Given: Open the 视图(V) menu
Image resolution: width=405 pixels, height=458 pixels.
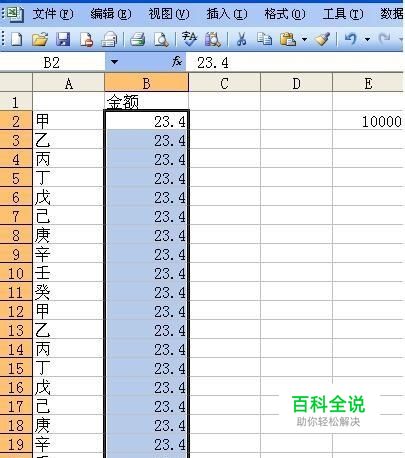Looking at the screenshot, I should click(169, 14).
